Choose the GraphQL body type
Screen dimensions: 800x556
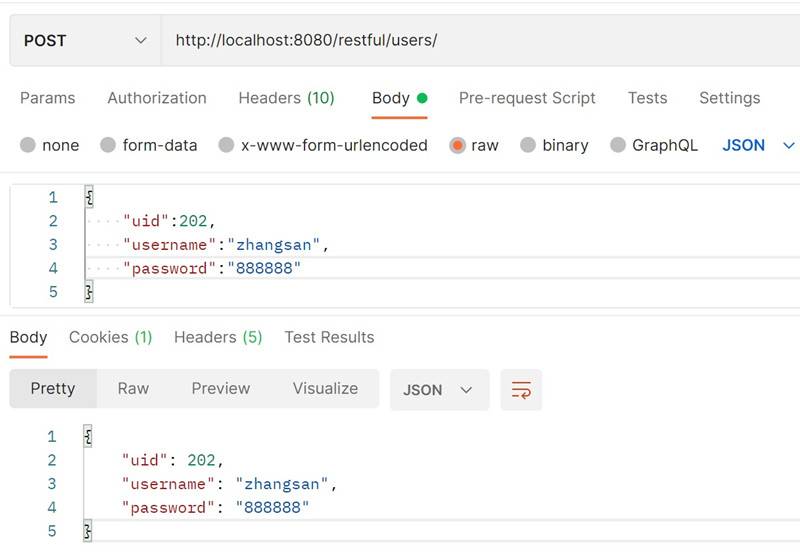(618, 145)
